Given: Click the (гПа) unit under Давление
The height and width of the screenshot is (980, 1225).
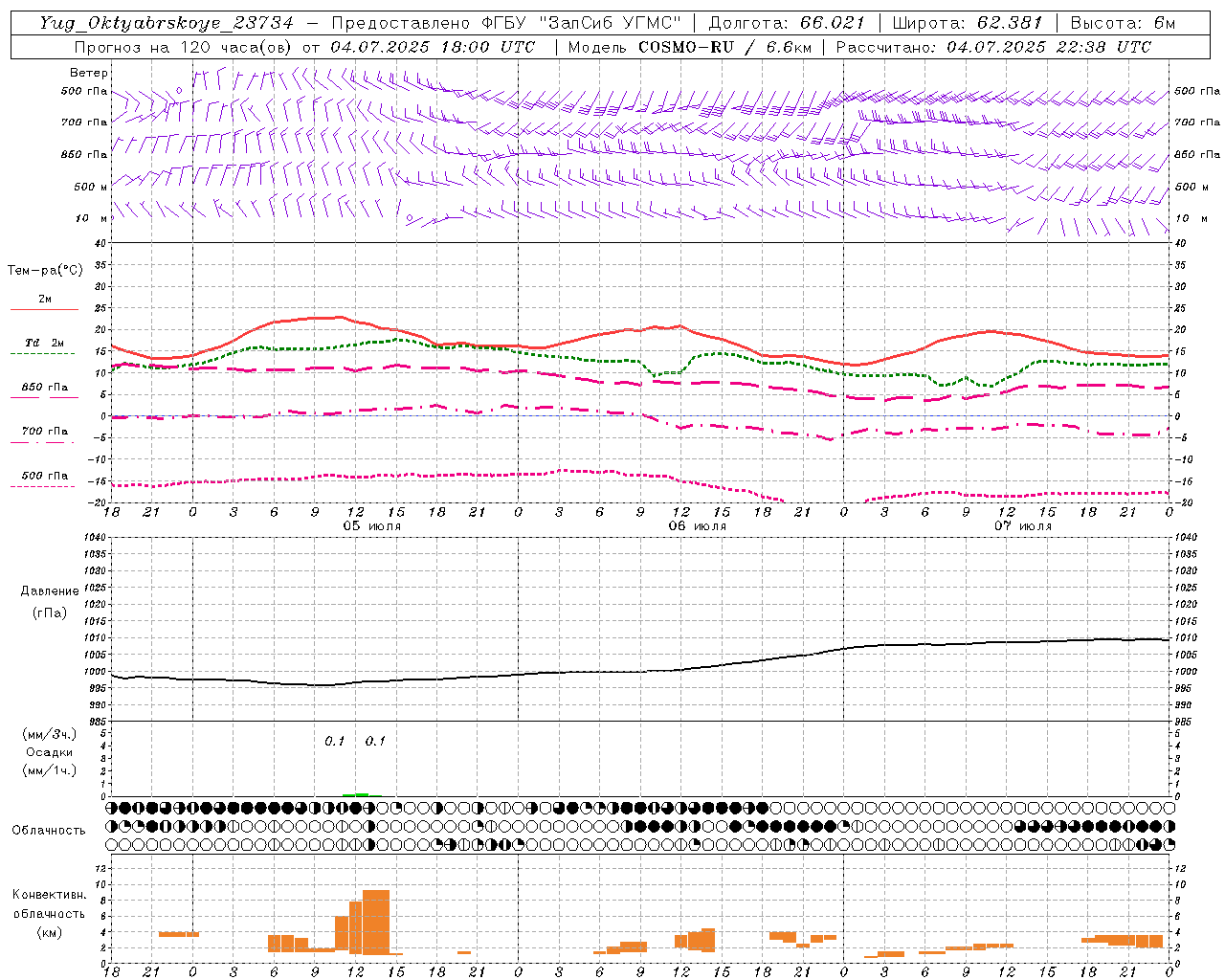Looking at the screenshot, I should (x=48, y=612).
